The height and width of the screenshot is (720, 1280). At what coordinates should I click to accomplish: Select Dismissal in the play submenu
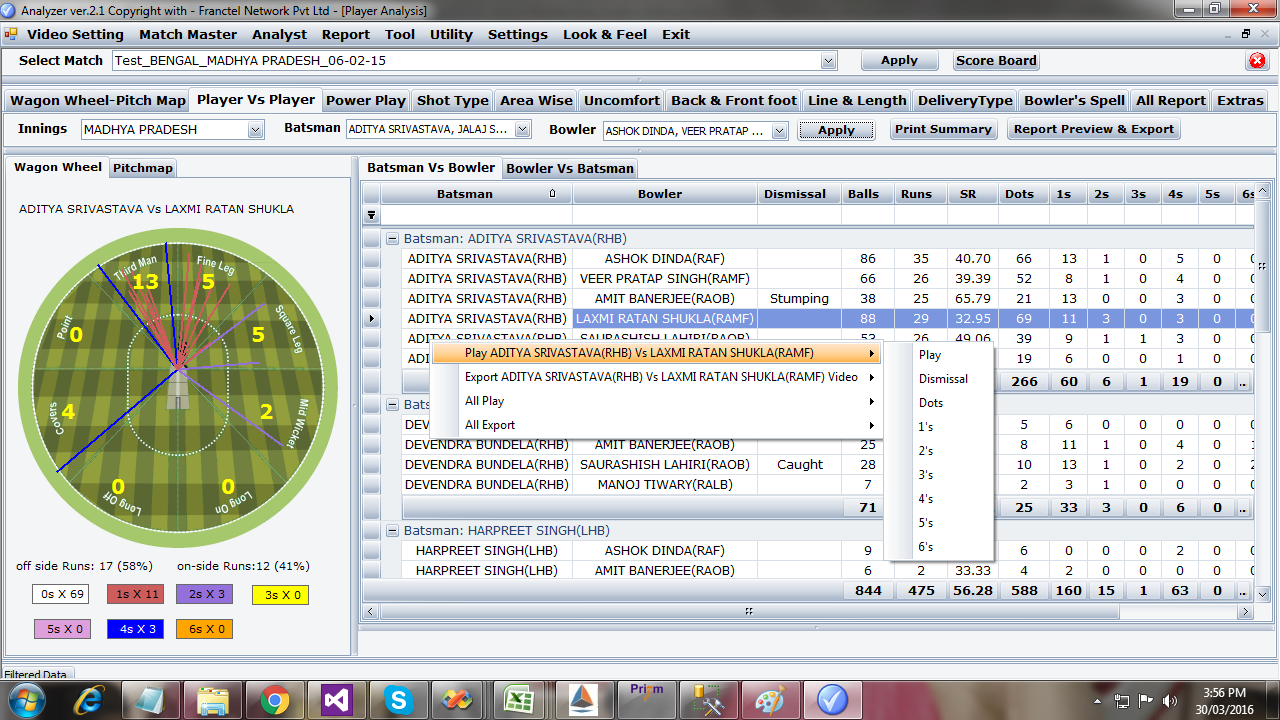(x=939, y=379)
